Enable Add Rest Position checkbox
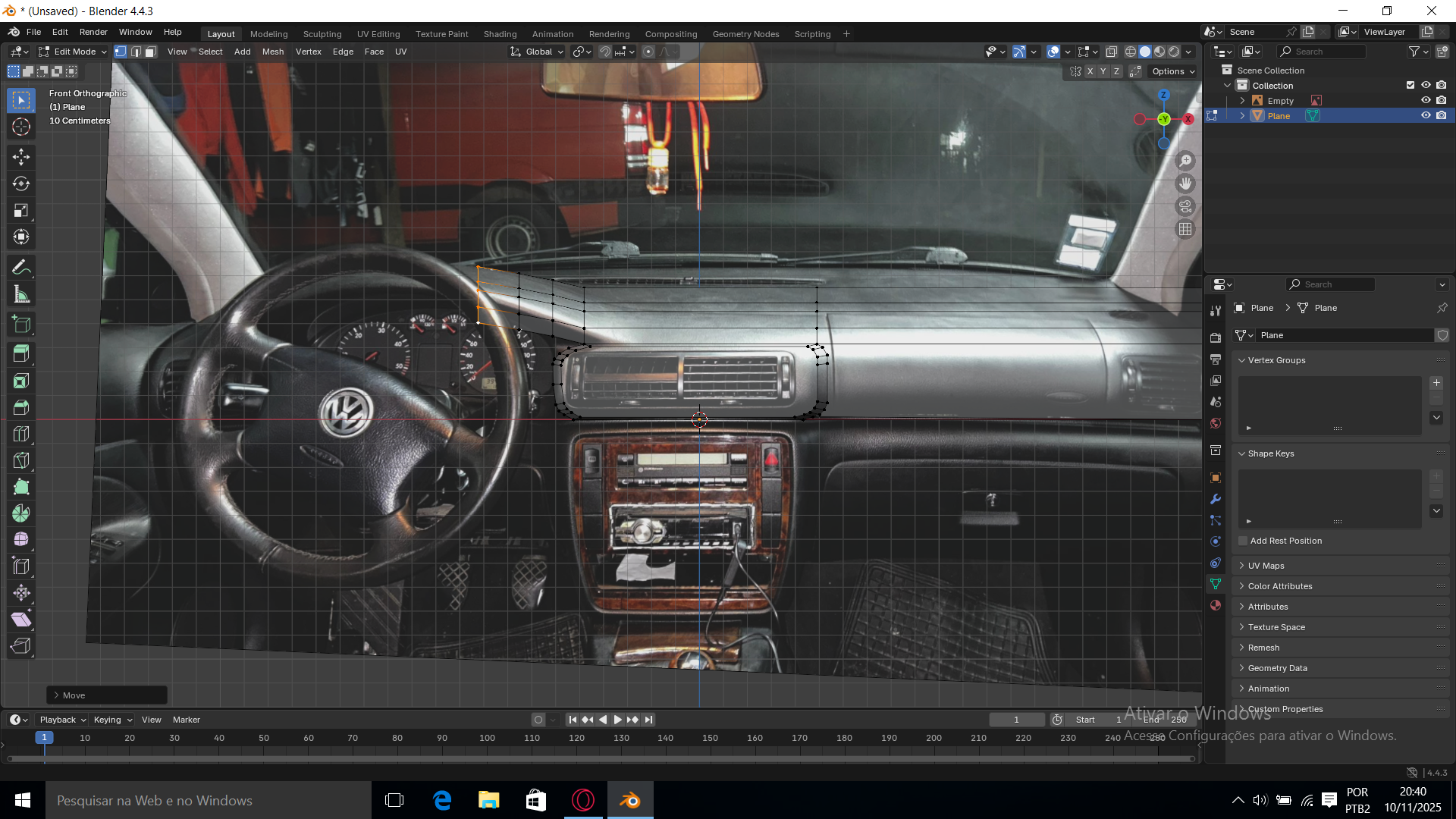 tap(1244, 541)
